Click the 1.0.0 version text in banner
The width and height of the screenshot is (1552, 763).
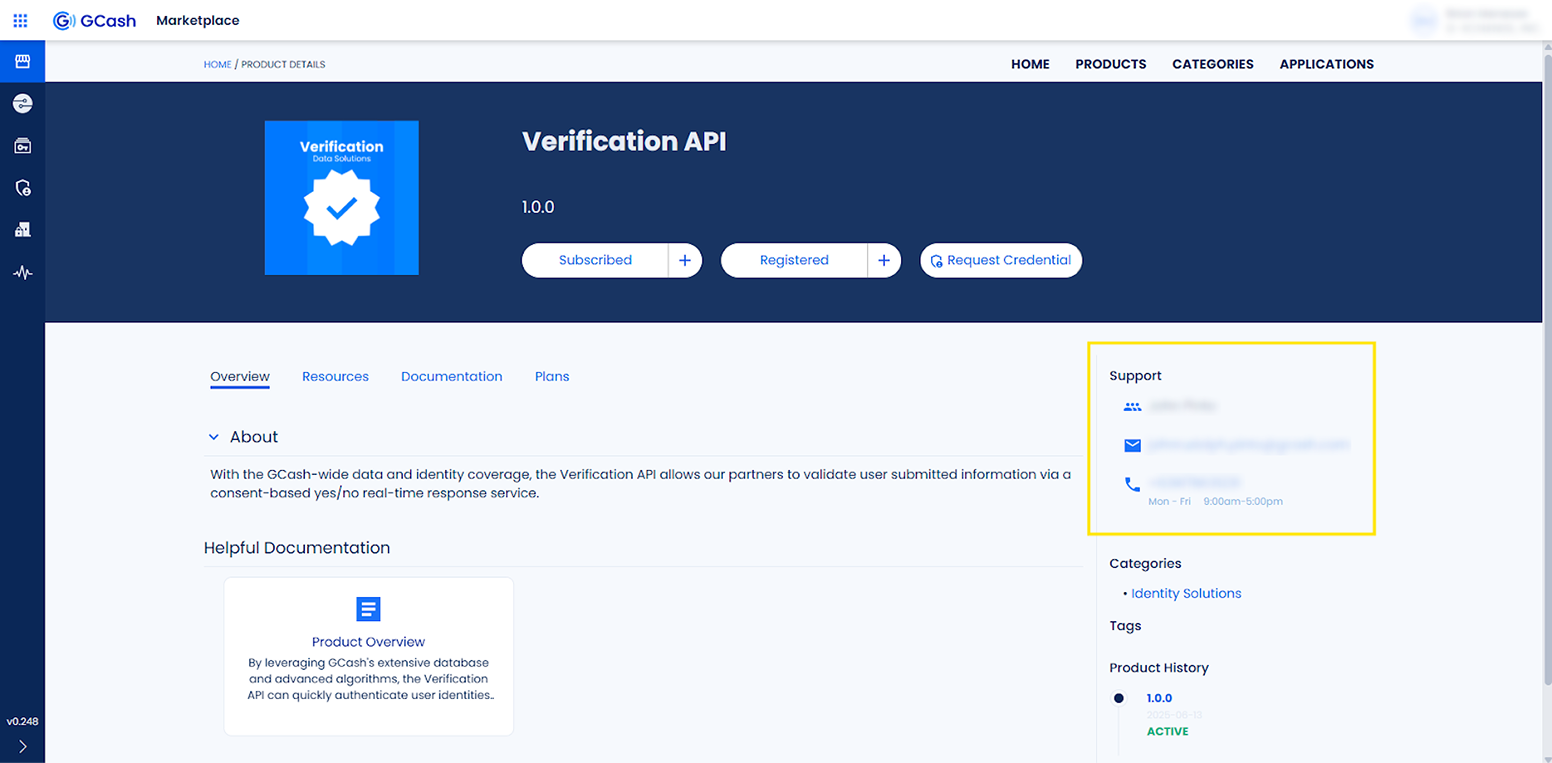pyautogui.click(x=538, y=208)
